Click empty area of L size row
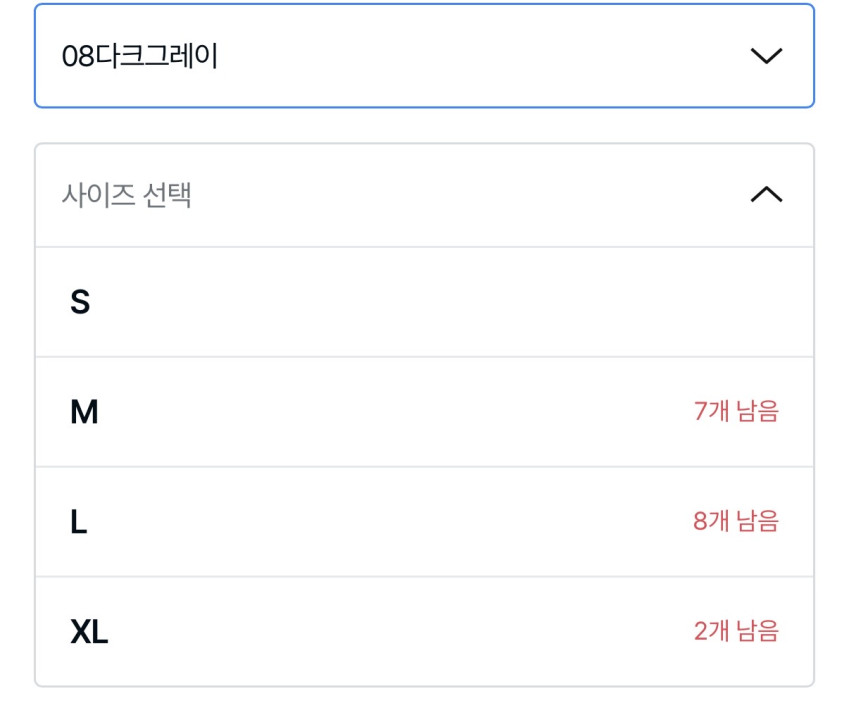Screen dimensions: 849x708 pos(400,522)
